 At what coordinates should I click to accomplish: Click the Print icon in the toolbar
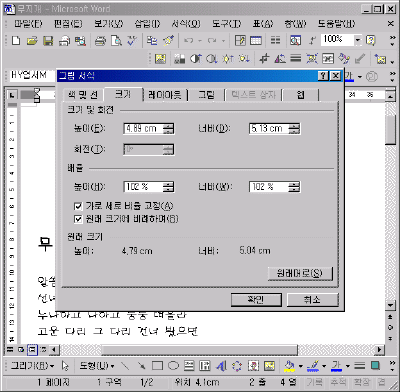coord(100,41)
